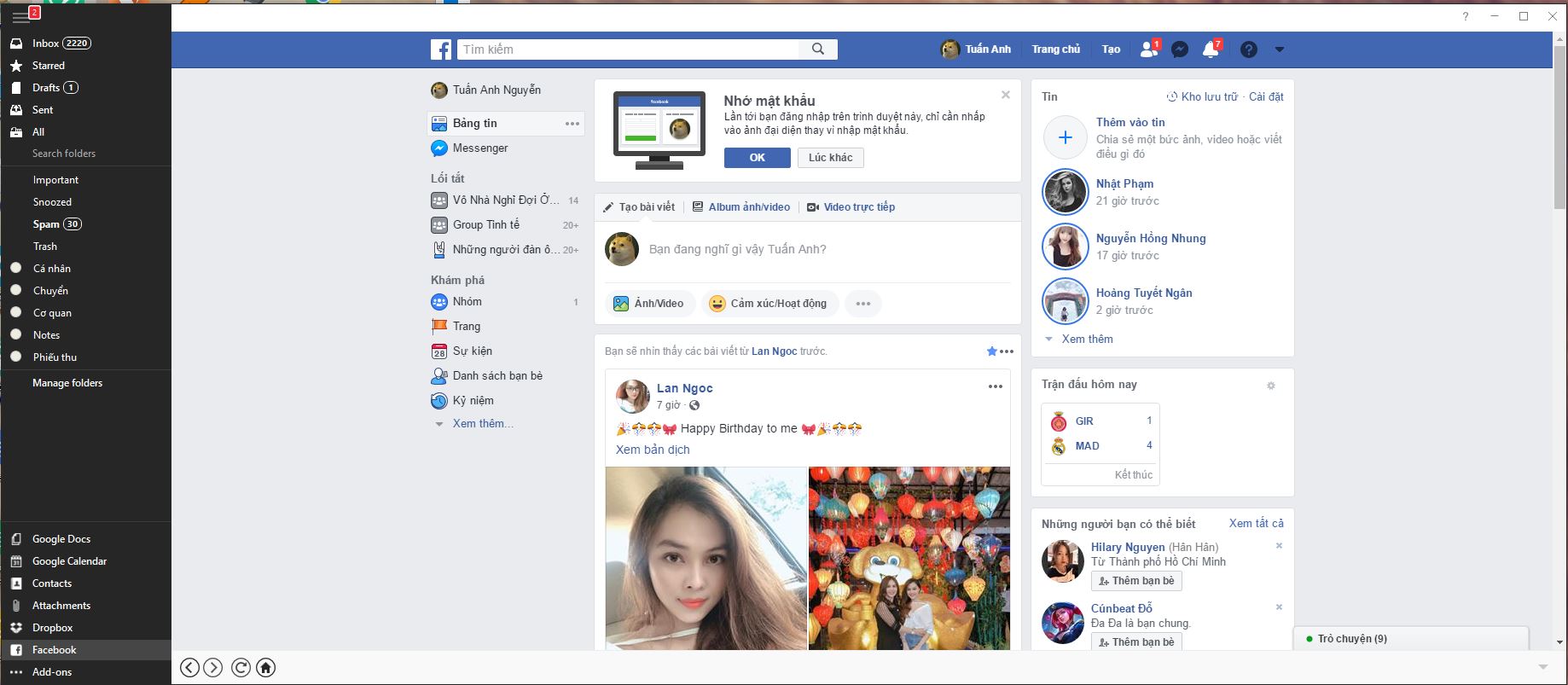Open Trò chuyện (9) chat bar

[x=1411, y=639]
